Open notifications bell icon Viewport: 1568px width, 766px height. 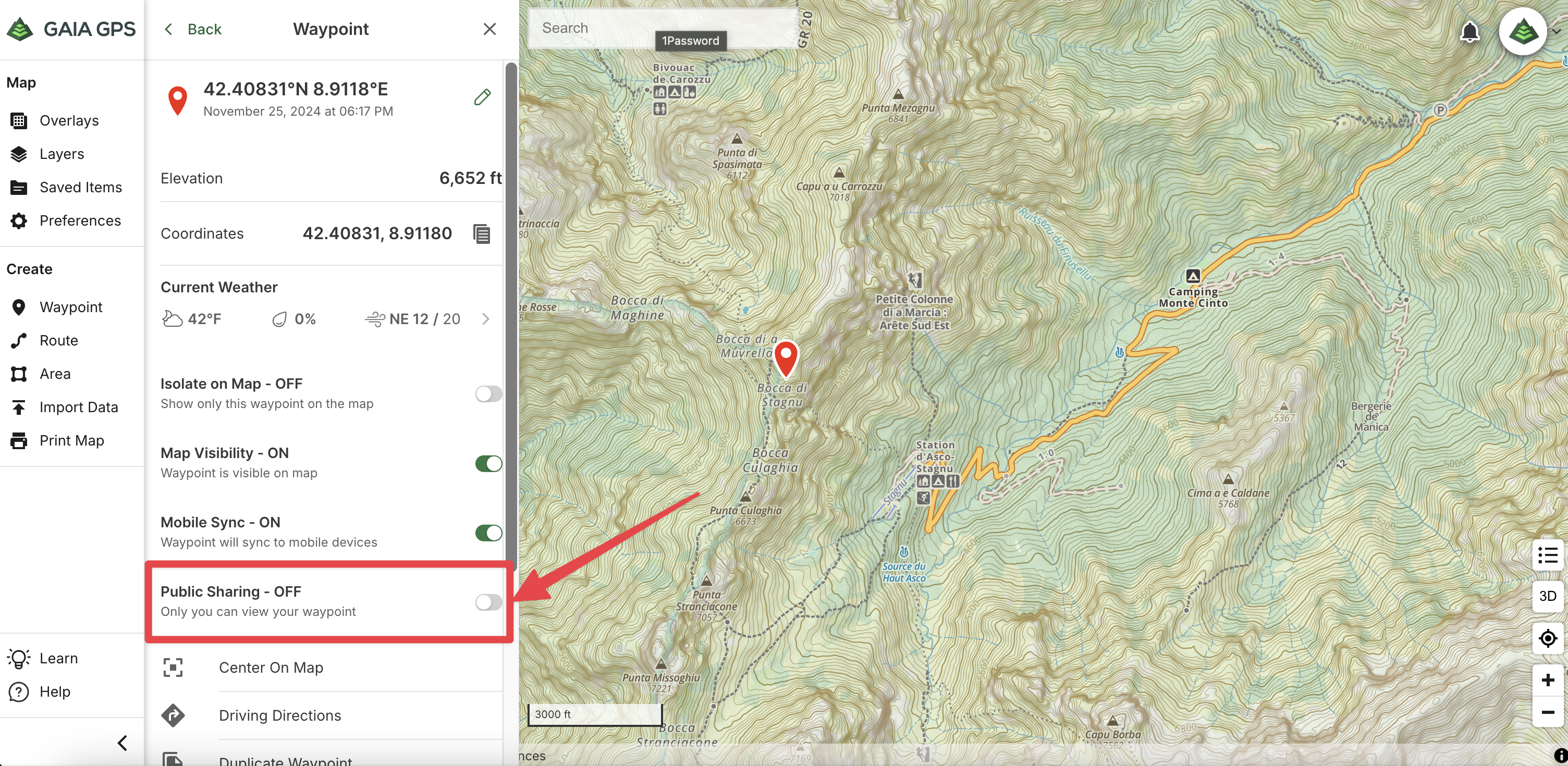[1469, 32]
